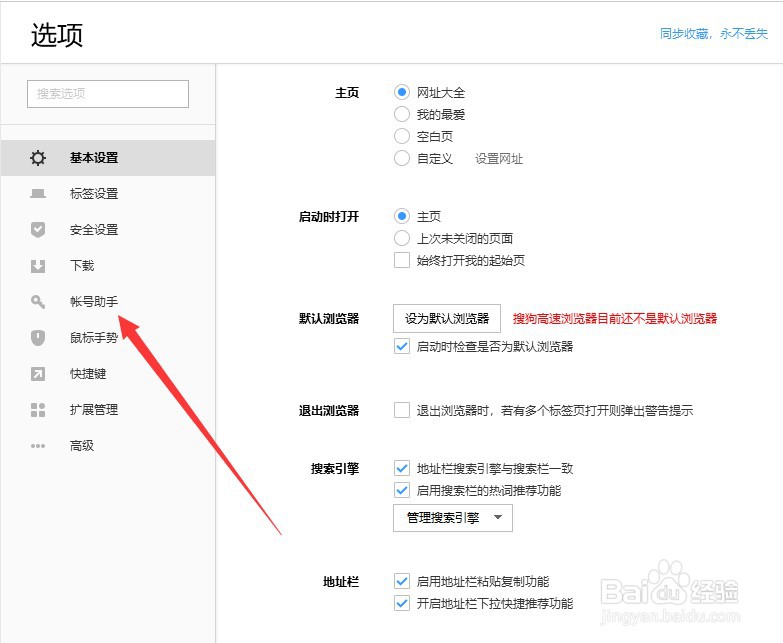
Task: Open 帐号助手 settings
Action: coord(108,302)
